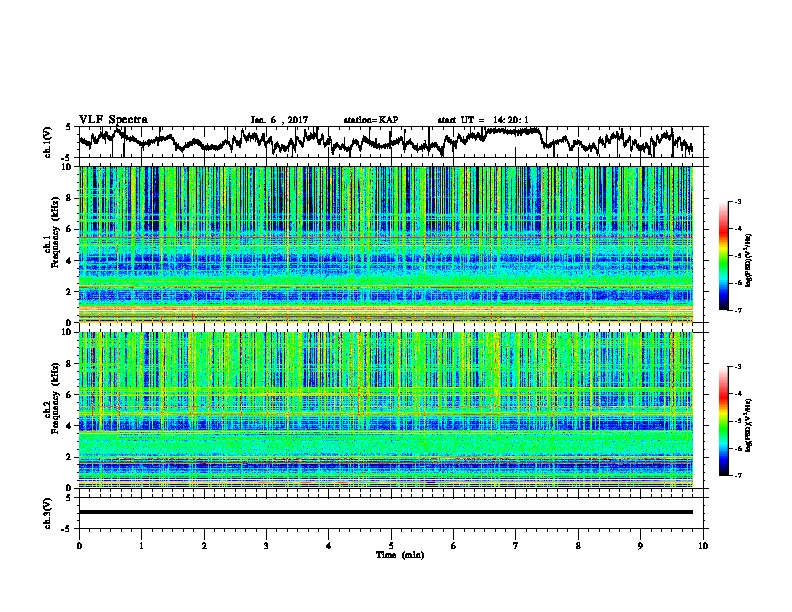Click time axis tick label "2"
The height and width of the screenshot is (612, 792).
click(x=204, y=545)
